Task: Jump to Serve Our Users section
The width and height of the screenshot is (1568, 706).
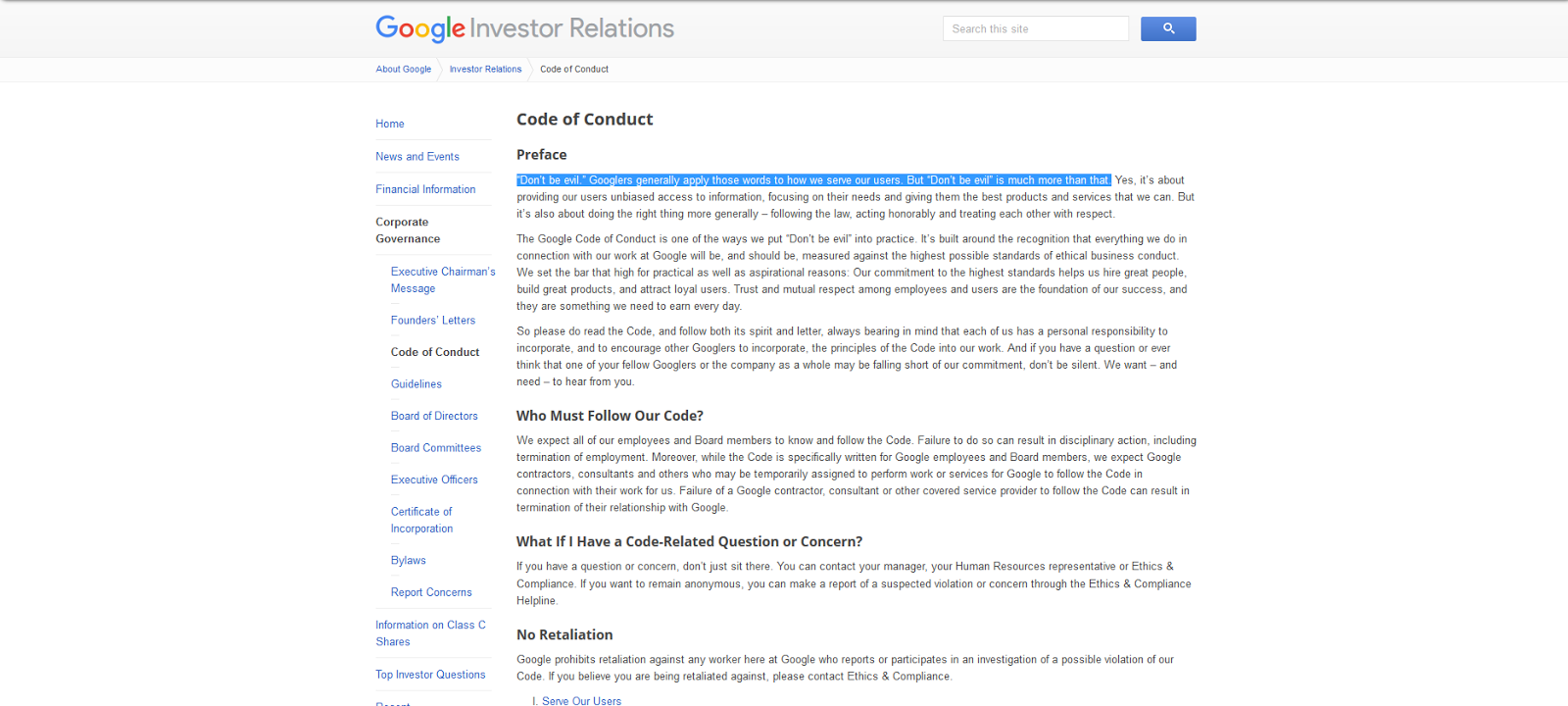Action: (x=581, y=700)
